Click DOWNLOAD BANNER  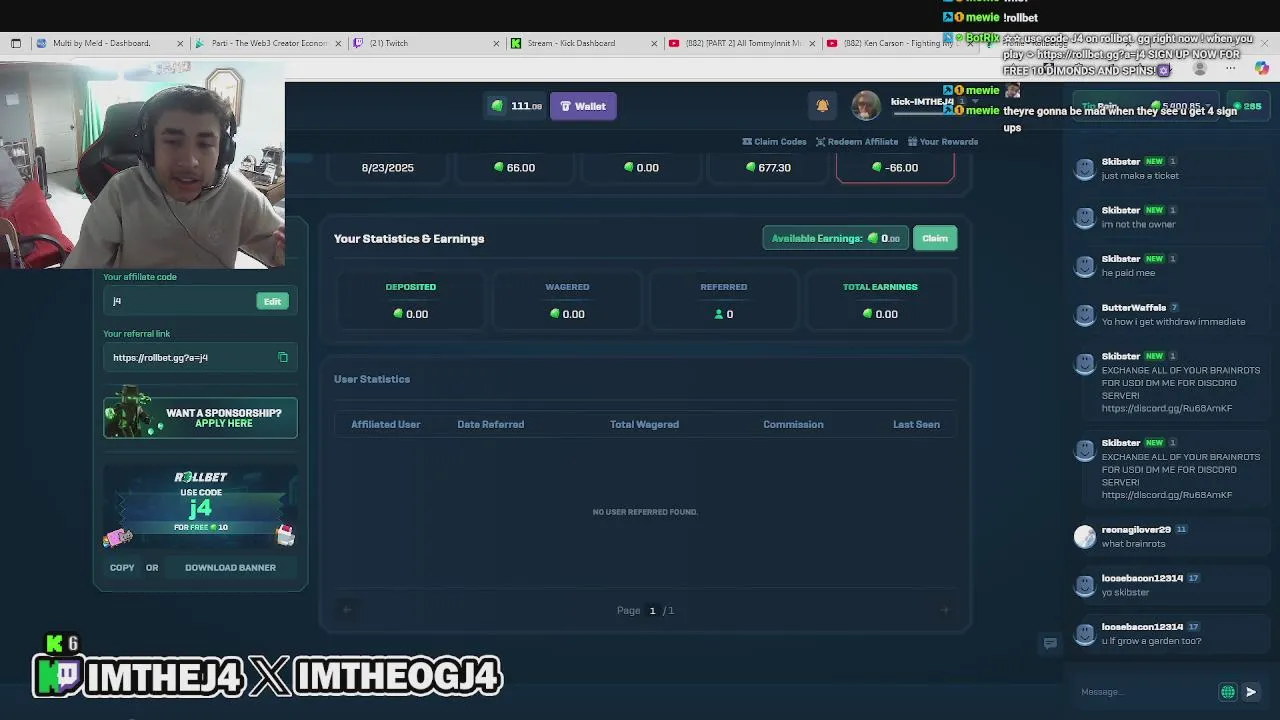[x=230, y=568]
